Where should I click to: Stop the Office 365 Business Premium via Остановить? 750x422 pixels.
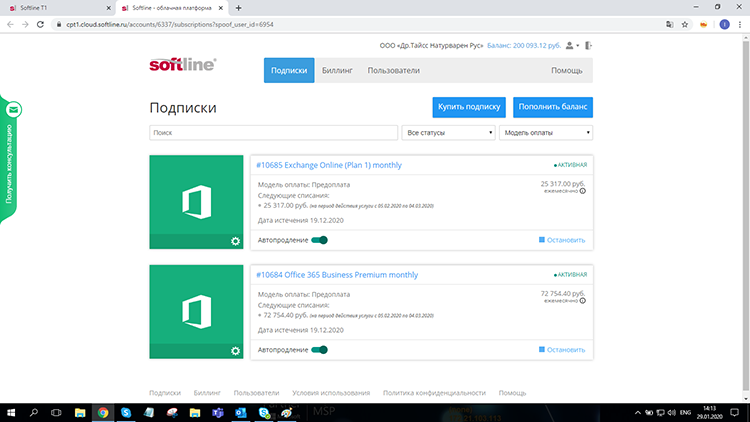tap(562, 350)
